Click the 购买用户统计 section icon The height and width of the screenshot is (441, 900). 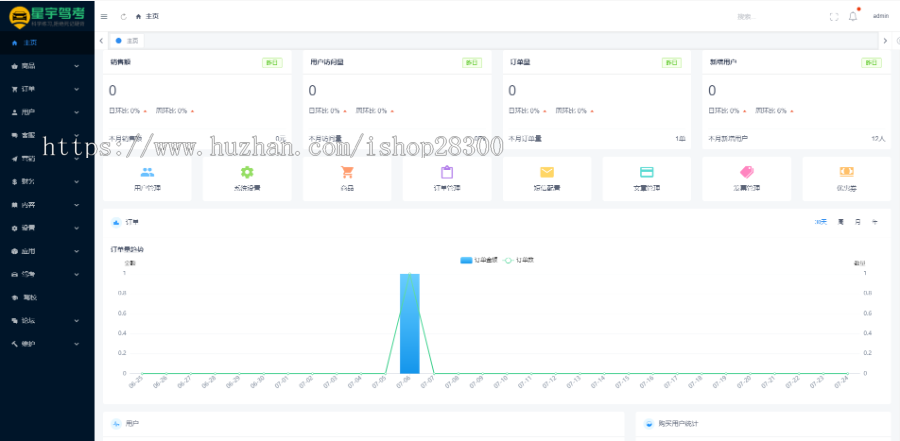click(649, 424)
